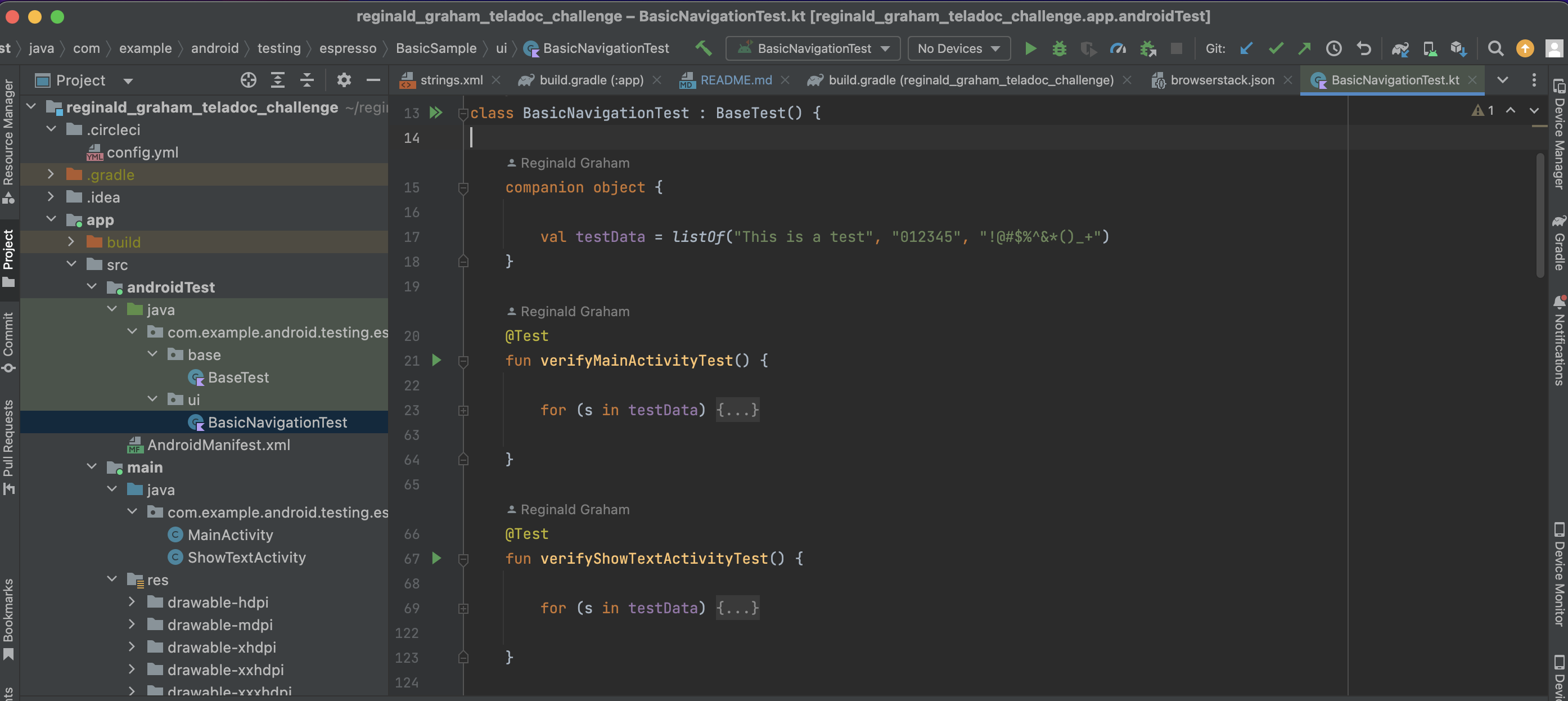This screenshot has height=701, width=1568.
Task: Open Git history clock icon
Action: coord(1333,48)
